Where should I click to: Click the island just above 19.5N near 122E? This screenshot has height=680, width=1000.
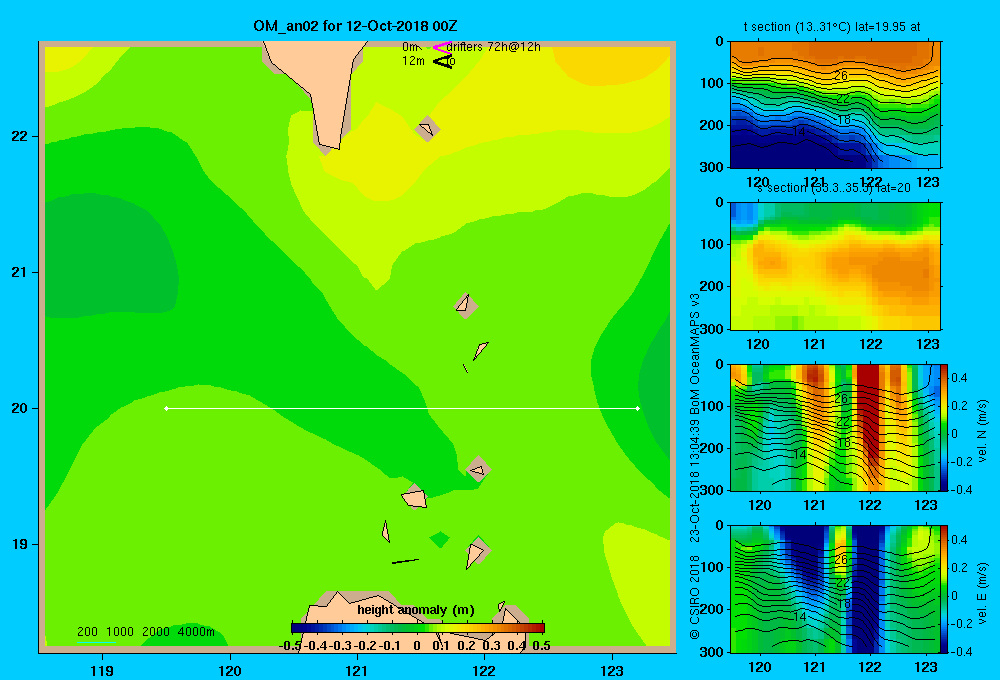click(478, 470)
